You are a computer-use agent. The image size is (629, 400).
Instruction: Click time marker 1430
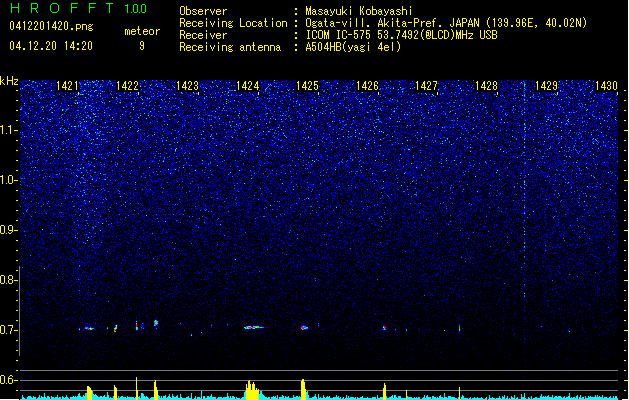click(606, 86)
